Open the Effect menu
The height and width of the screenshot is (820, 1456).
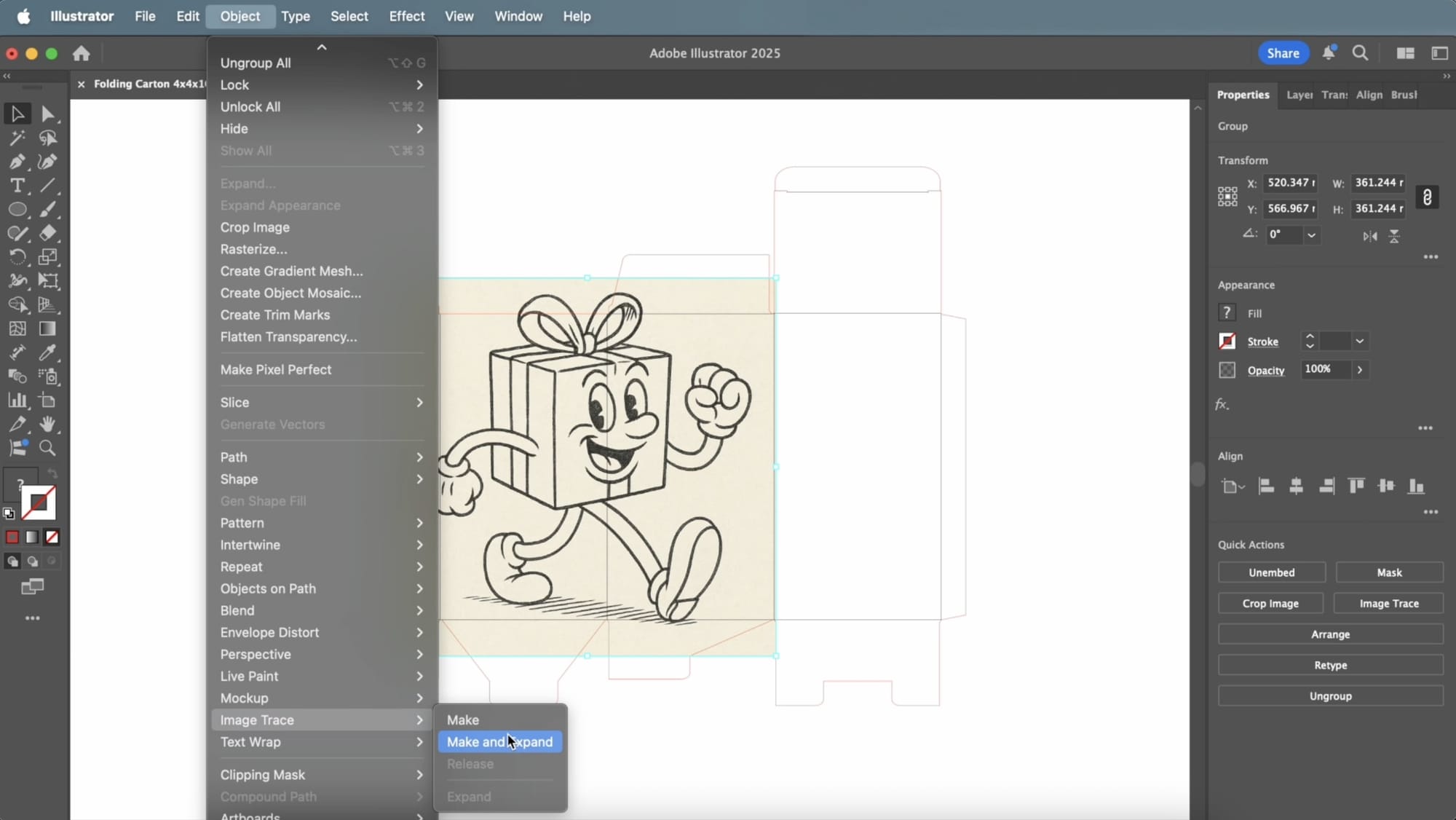tap(406, 16)
